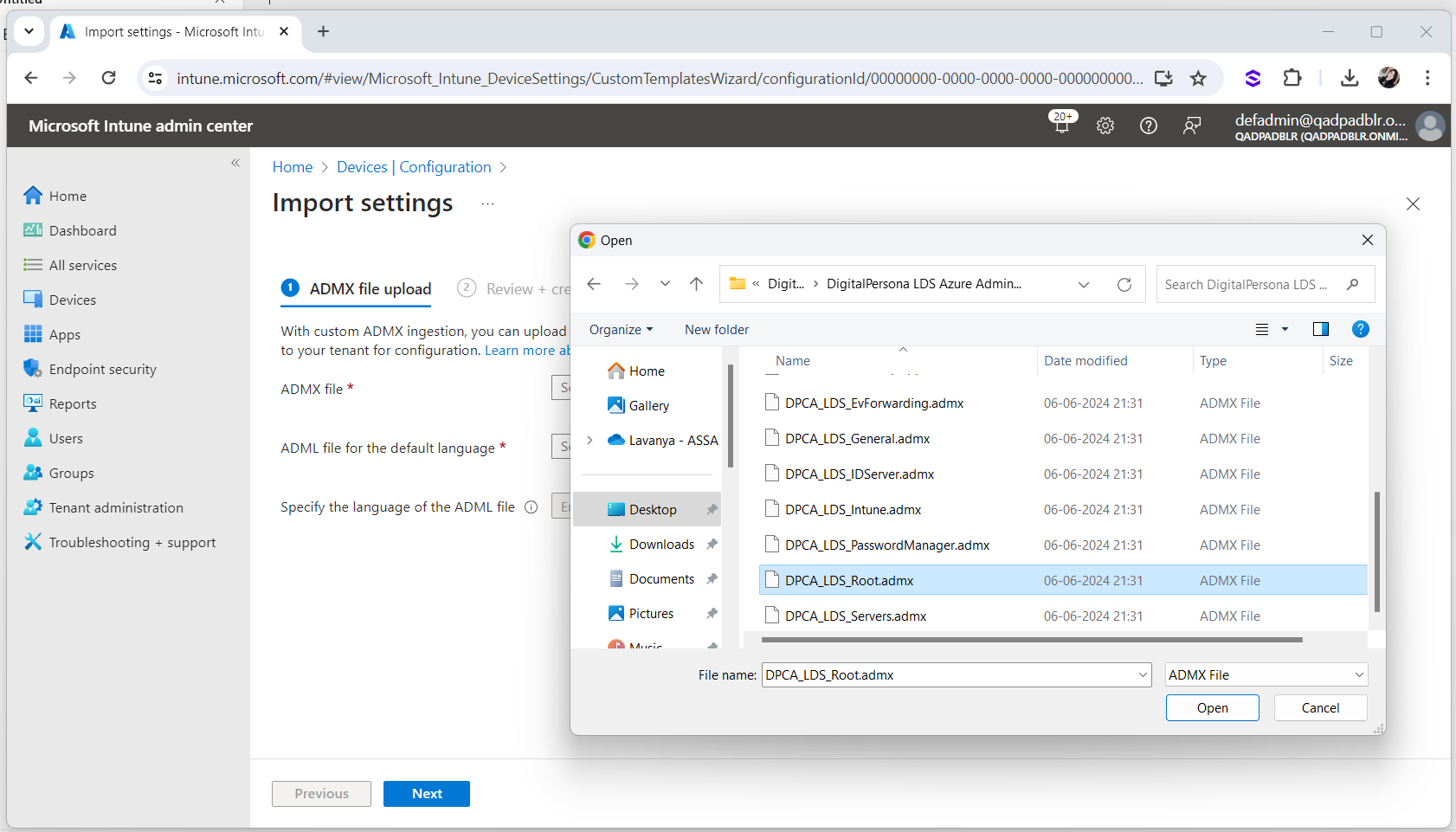This screenshot has height=832, width=1456.
Task: Click the Next button
Action: point(427,794)
